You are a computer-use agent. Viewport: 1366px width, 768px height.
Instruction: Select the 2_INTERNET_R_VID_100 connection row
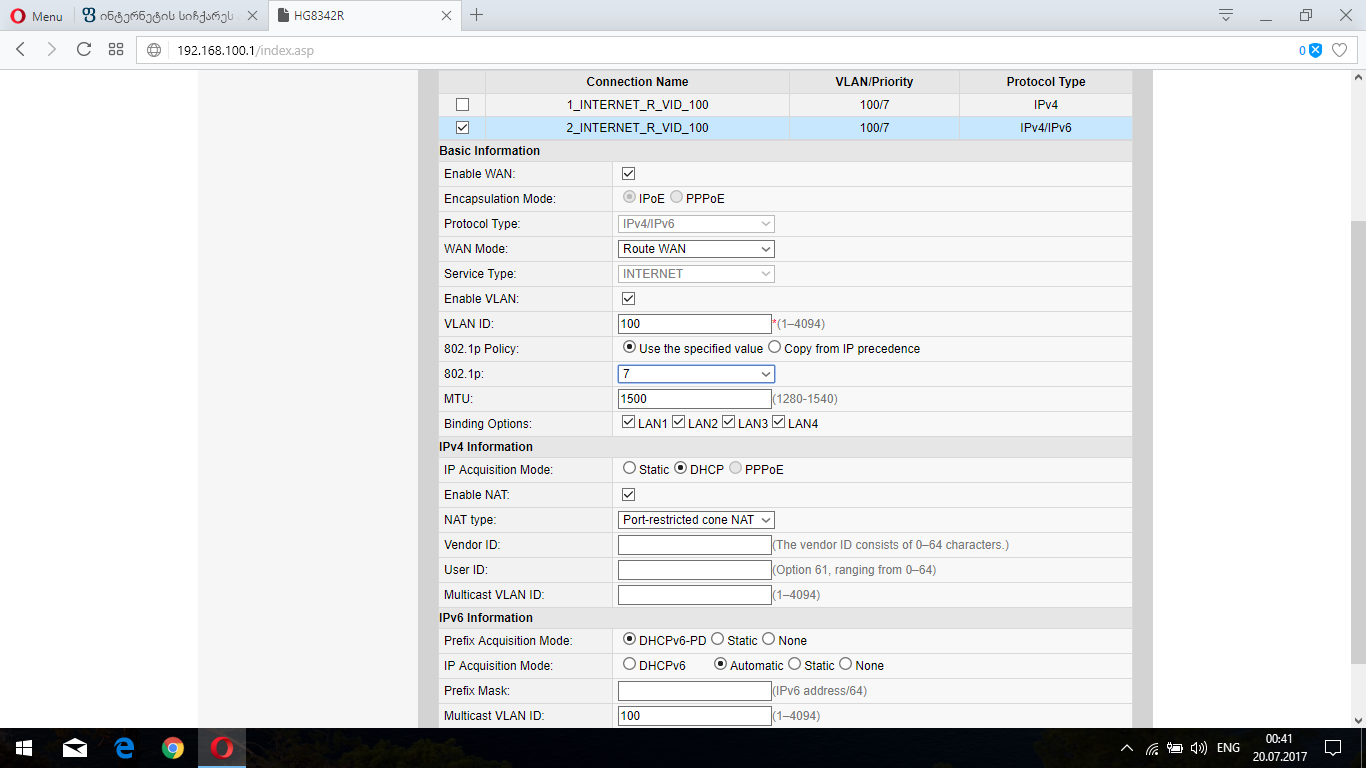[x=637, y=128]
